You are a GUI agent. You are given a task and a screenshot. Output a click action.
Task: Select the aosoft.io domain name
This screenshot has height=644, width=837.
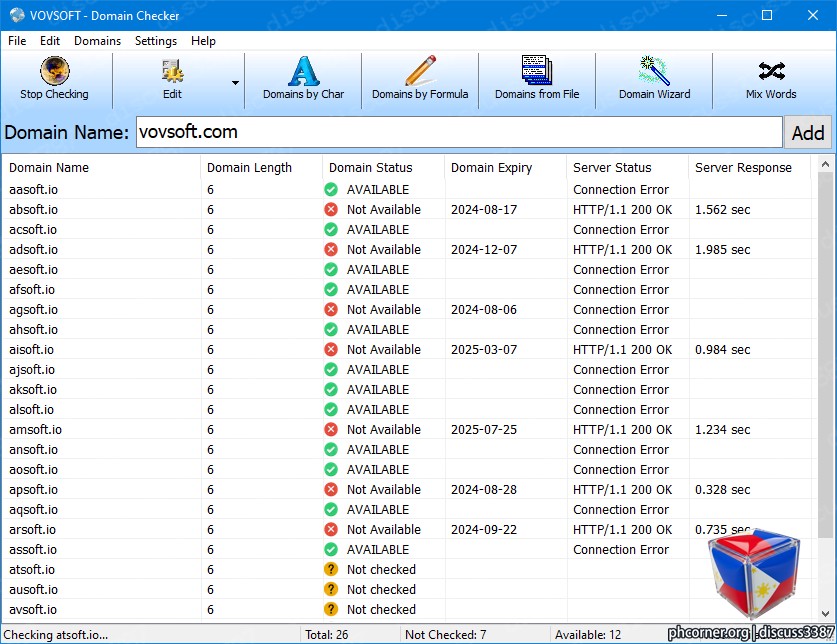tap(33, 469)
